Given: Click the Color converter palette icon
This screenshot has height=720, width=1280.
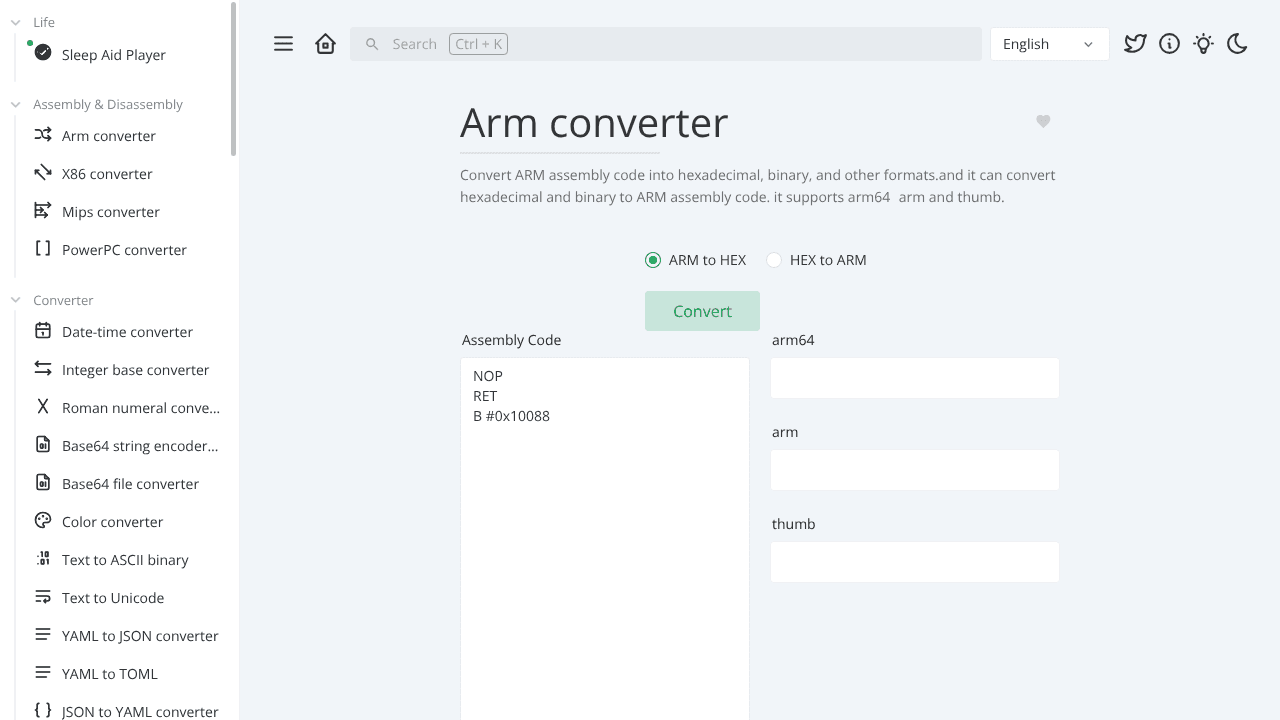Looking at the screenshot, I should point(43,521).
